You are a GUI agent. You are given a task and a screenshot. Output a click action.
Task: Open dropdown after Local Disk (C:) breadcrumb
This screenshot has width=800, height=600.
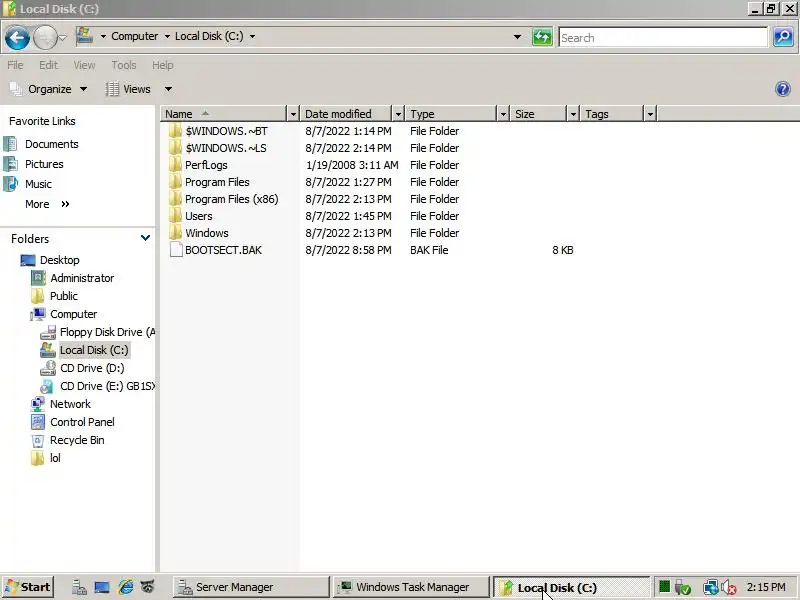253,36
